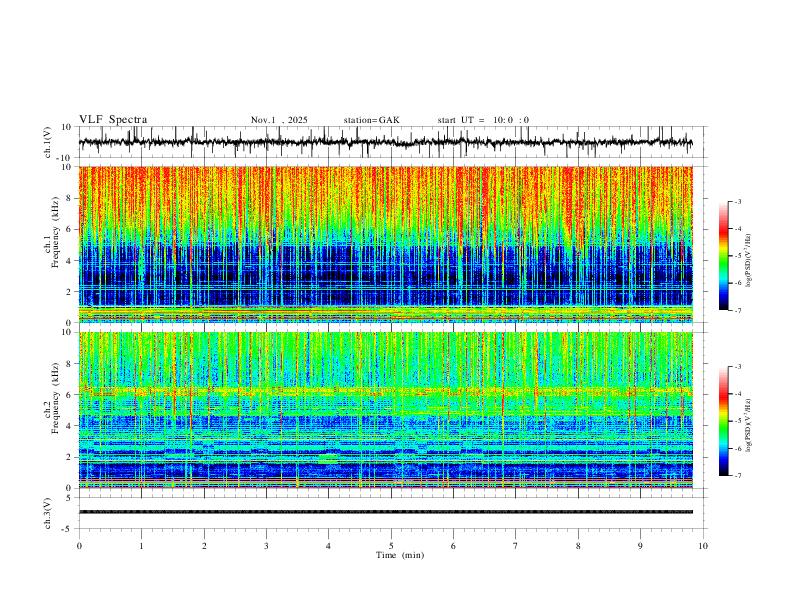This screenshot has height=612, width=792.
Task: Click the "Time (min)" axis label
Action: pos(400,555)
